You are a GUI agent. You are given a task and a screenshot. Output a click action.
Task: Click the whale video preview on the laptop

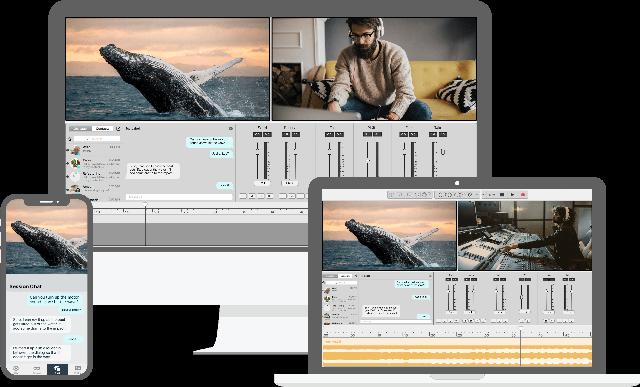point(389,236)
